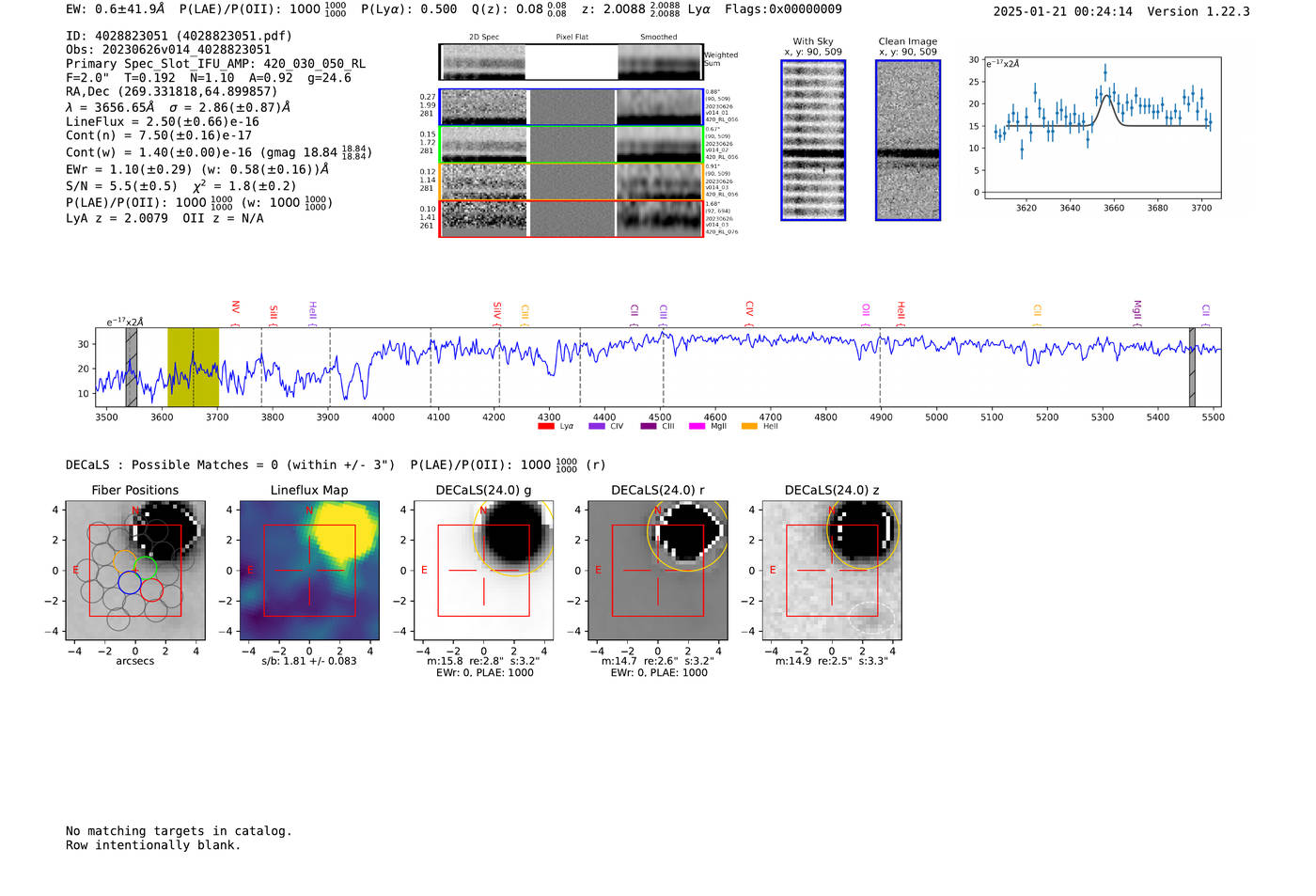The width and height of the screenshot is (1316, 896).
Task: Click the ID: 4028823051 line
Action: pos(179,36)
